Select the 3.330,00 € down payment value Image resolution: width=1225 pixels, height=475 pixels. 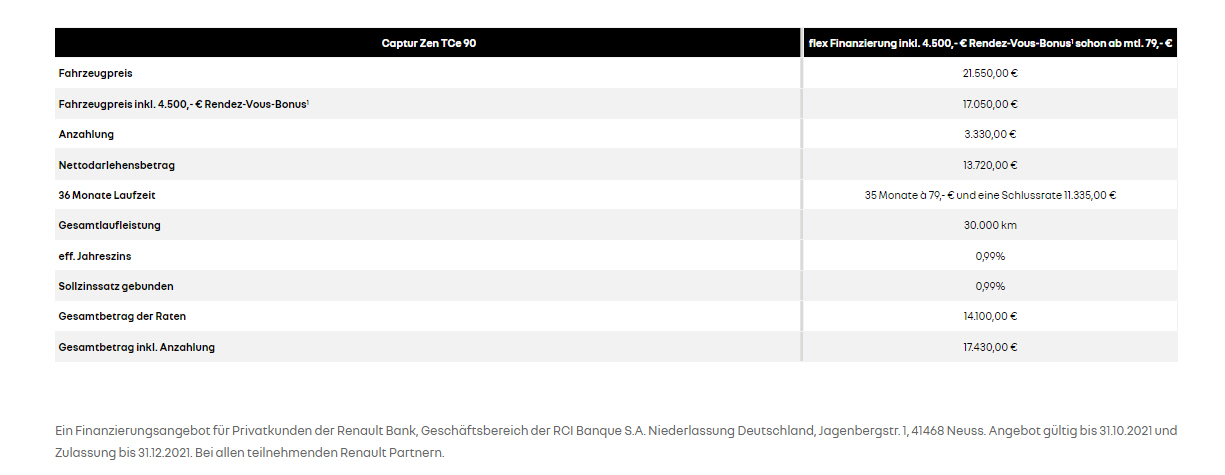990,134
